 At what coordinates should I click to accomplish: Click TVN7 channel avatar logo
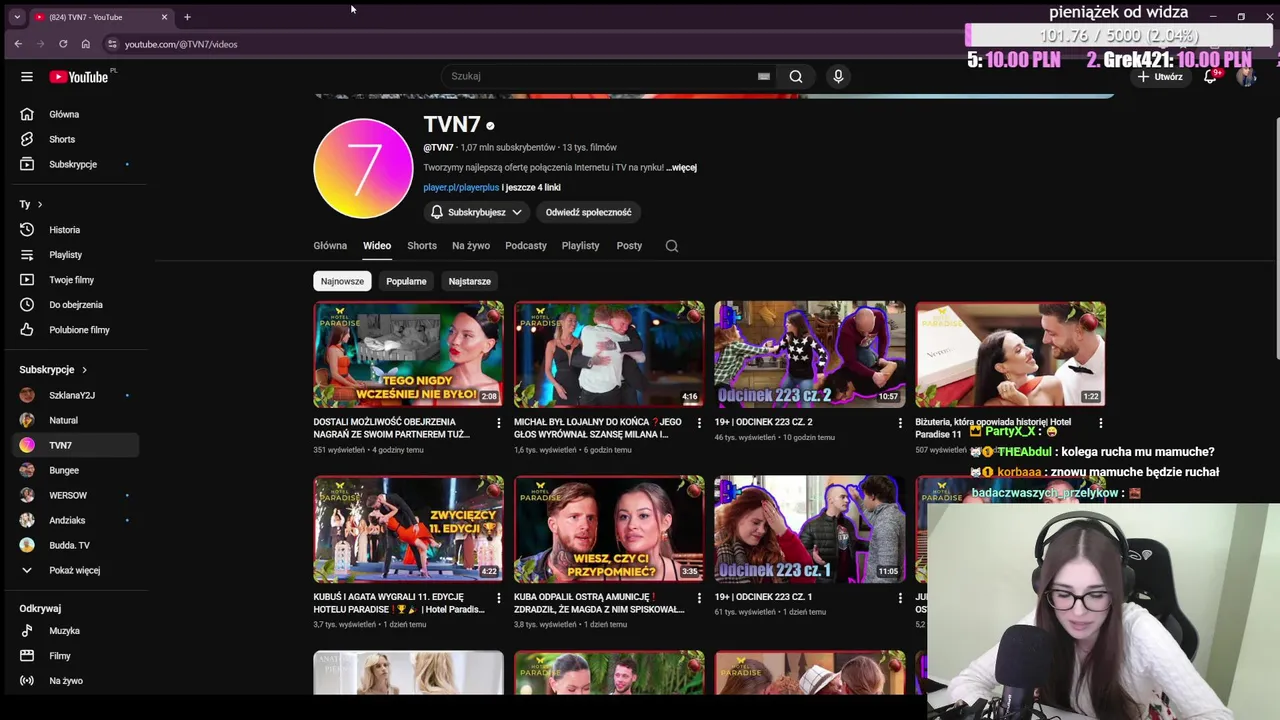click(x=363, y=168)
